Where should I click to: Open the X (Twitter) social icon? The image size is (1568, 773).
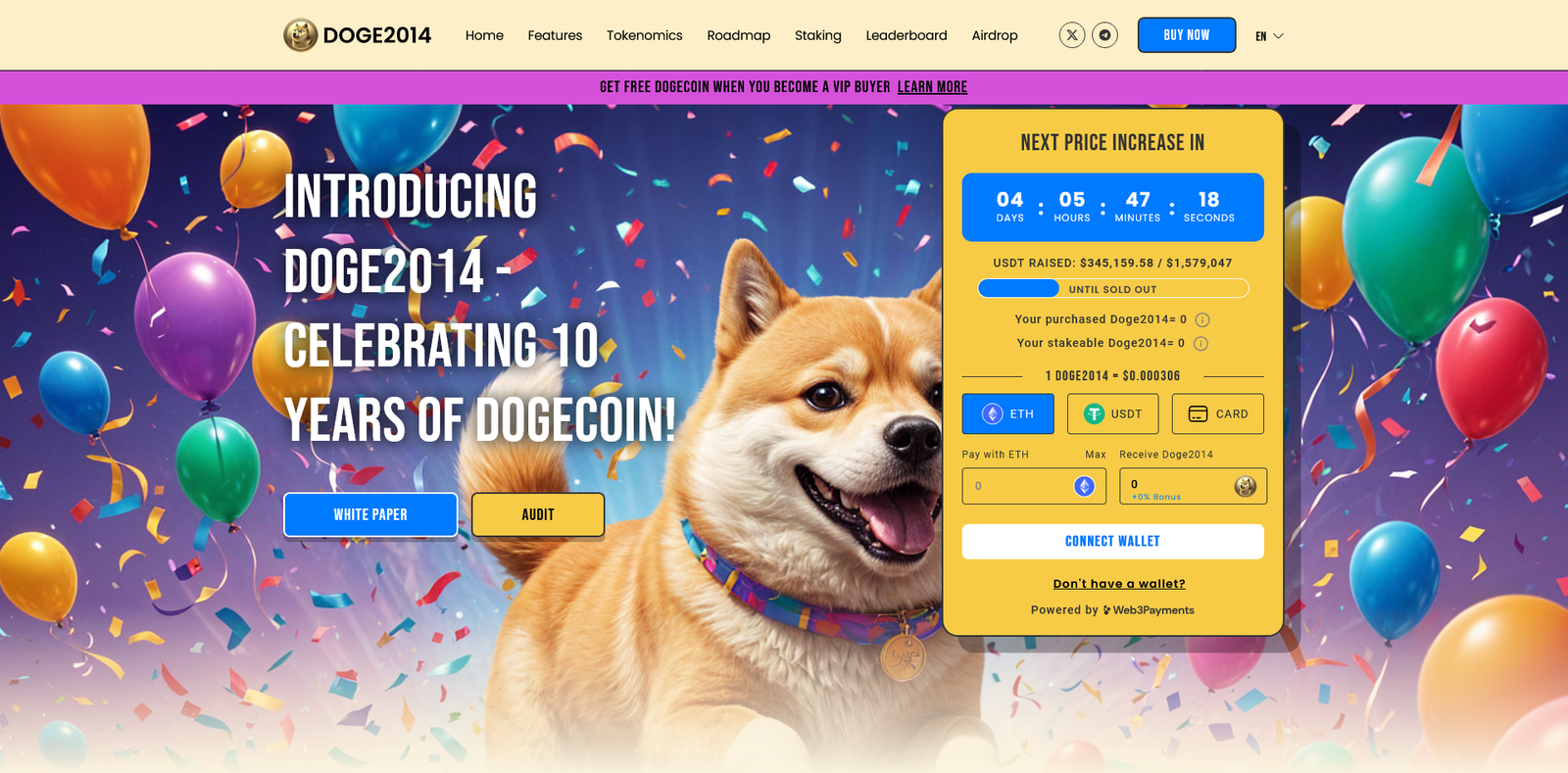pos(1072,35)
